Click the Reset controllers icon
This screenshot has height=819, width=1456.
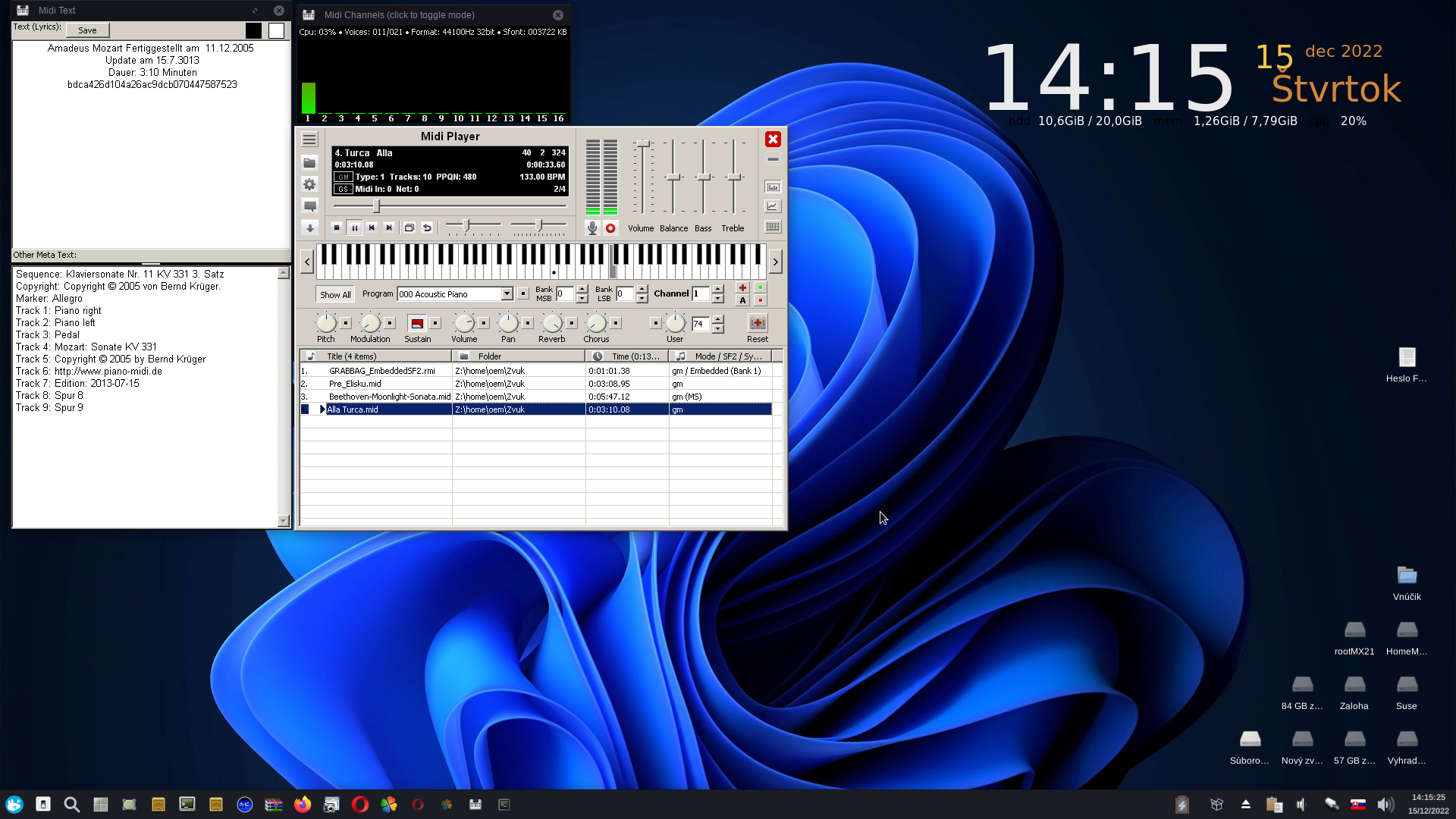point(757,323)
